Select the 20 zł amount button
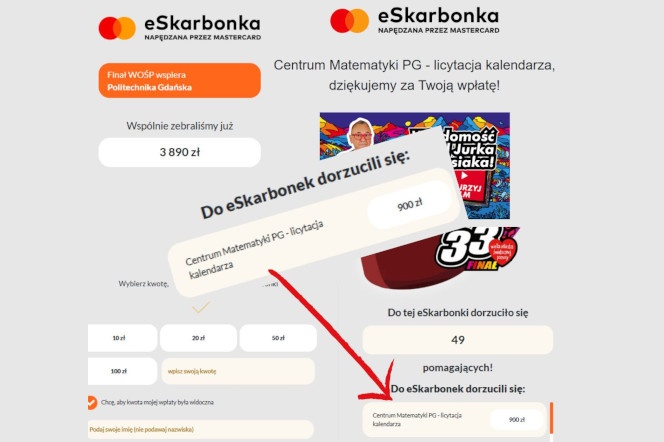 tap(198, 338)
